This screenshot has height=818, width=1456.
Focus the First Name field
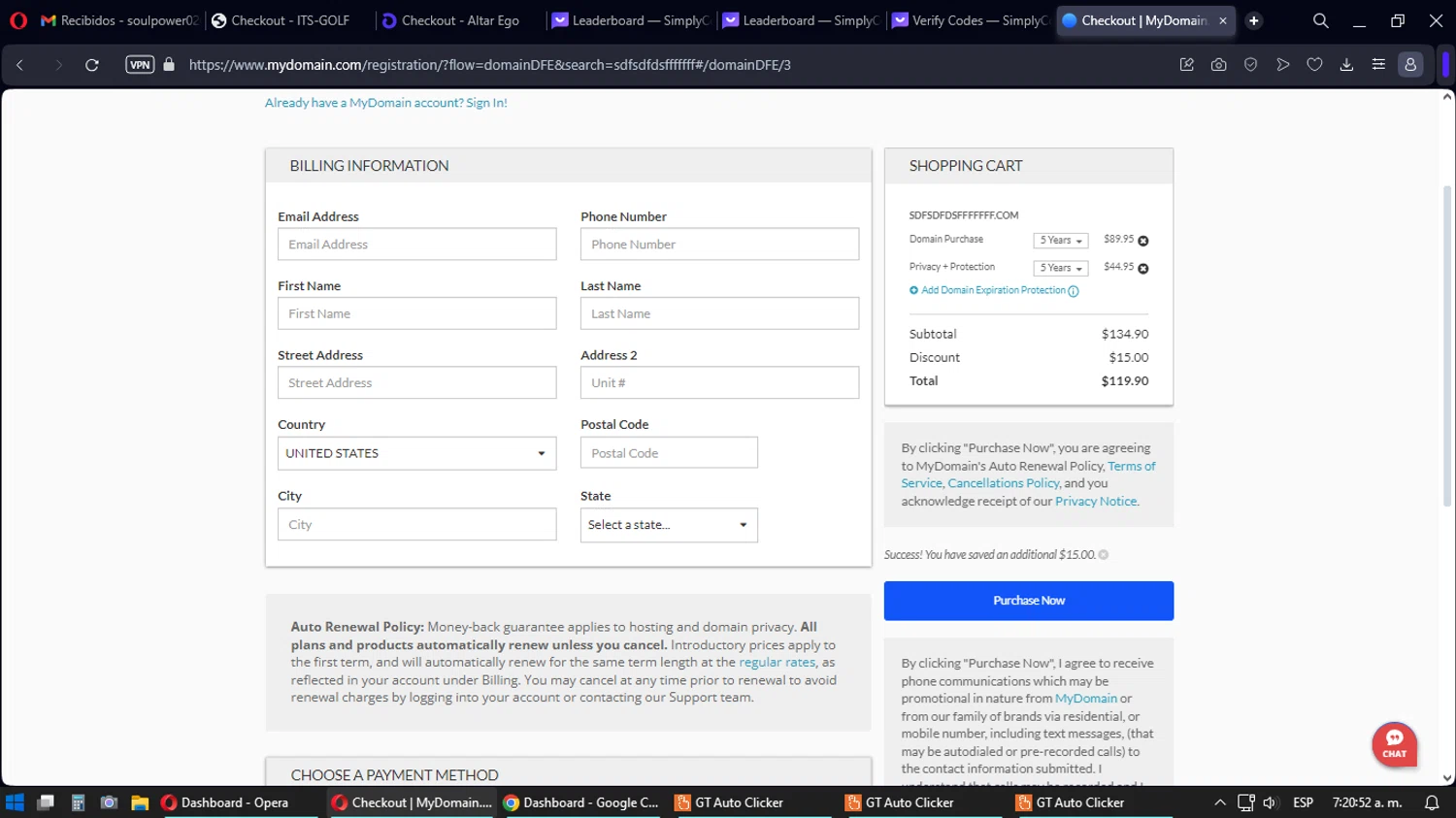coord(417,313)
